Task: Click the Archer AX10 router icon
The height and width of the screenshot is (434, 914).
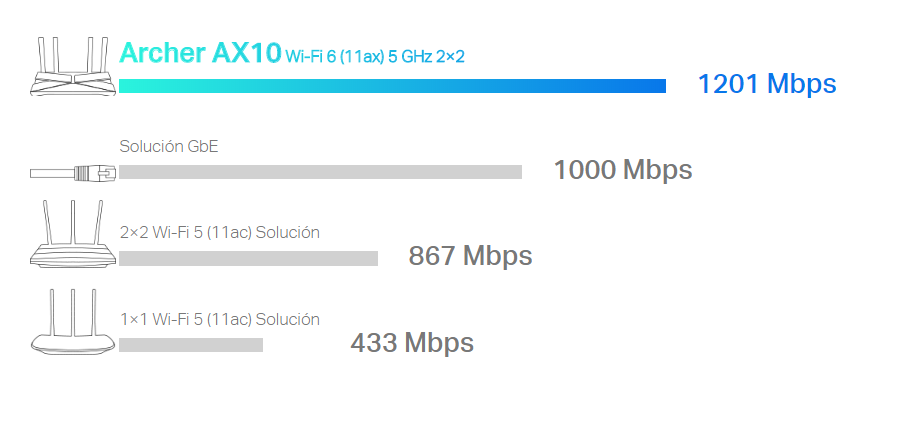Action: pyautogui.click(x=73, y=66)
